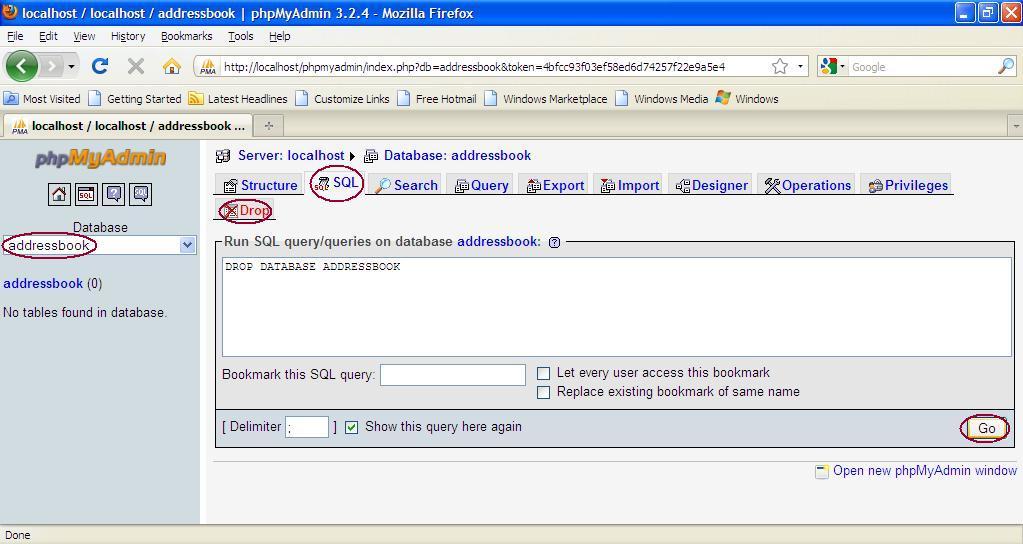The width and height of the screenshot is (1023, 544).
Task: Open the Tools menu
Action: 241,37
